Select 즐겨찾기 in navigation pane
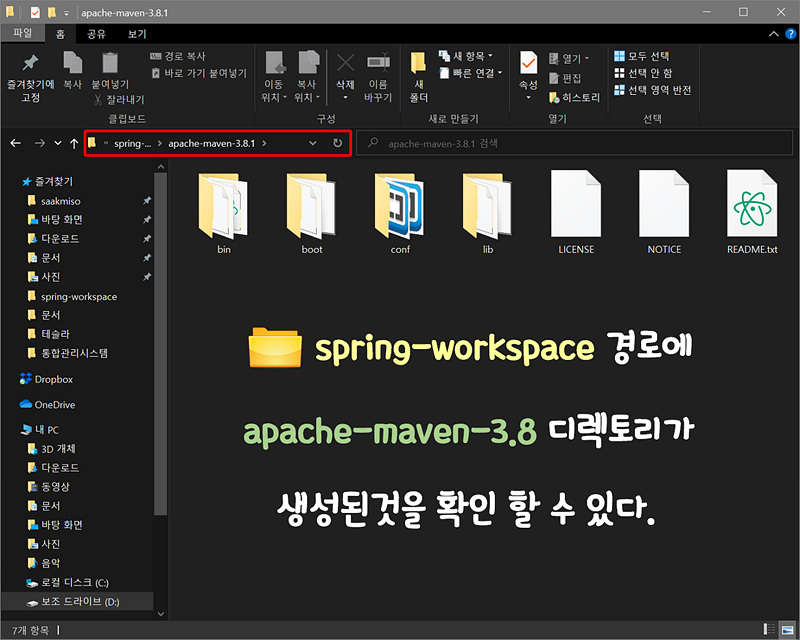 pos(47,181)
